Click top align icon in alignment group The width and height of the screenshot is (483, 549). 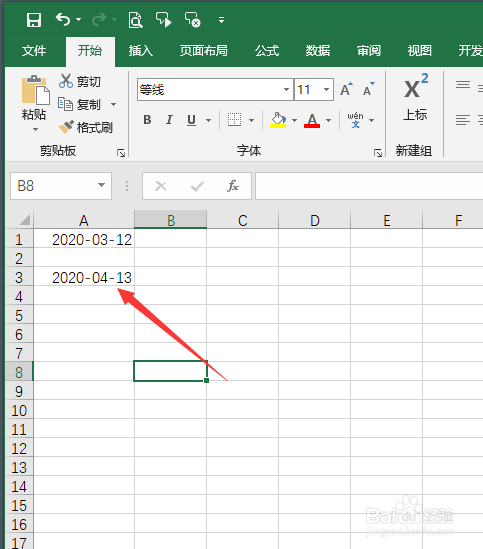(x=463, y=84)
